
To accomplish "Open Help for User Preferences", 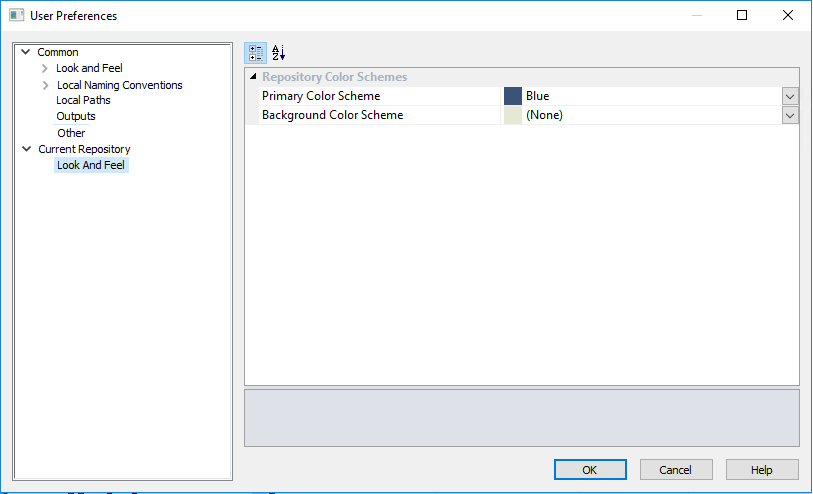I will 762,469.
